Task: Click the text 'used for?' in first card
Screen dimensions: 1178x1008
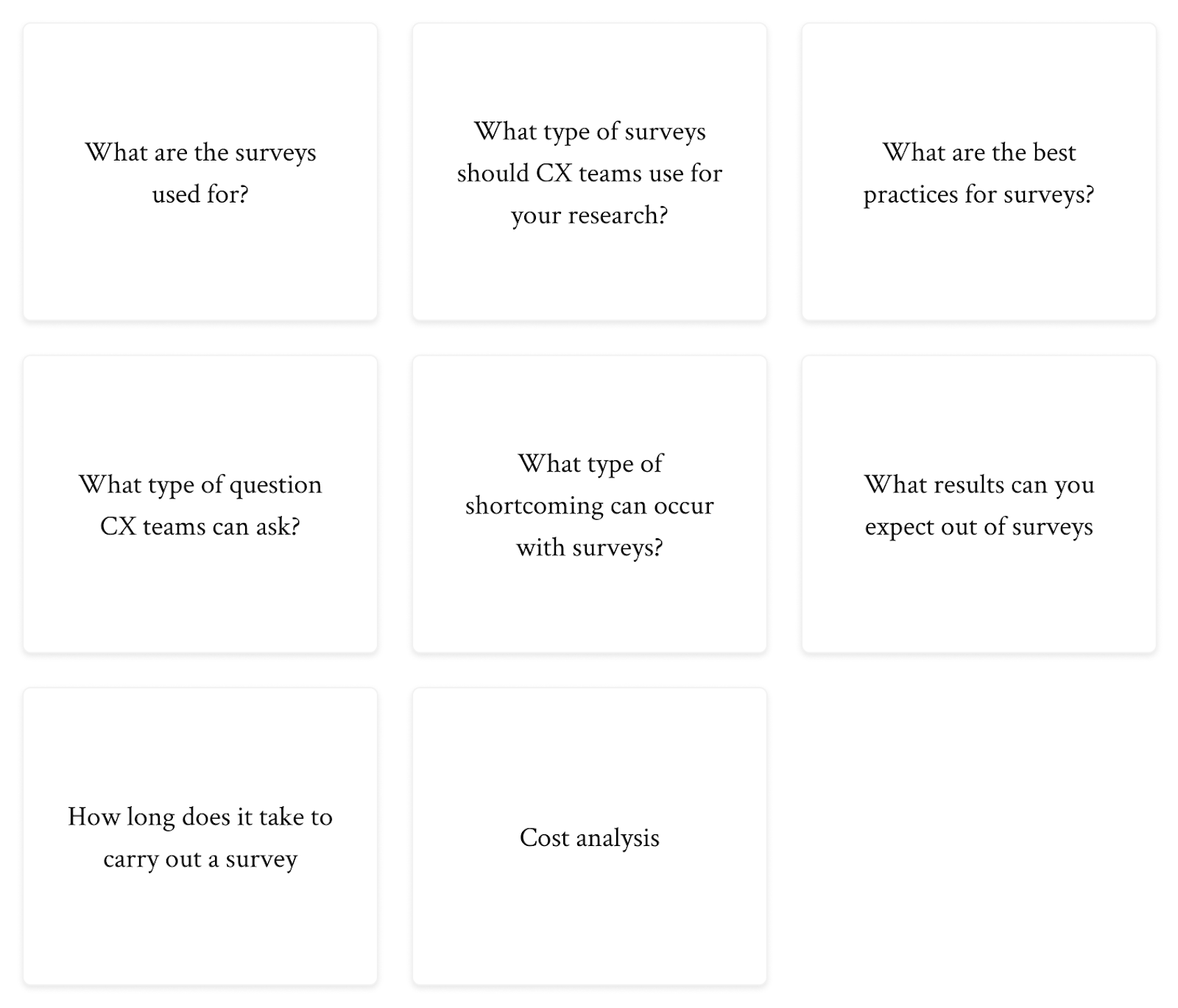Action: point(200,194)
